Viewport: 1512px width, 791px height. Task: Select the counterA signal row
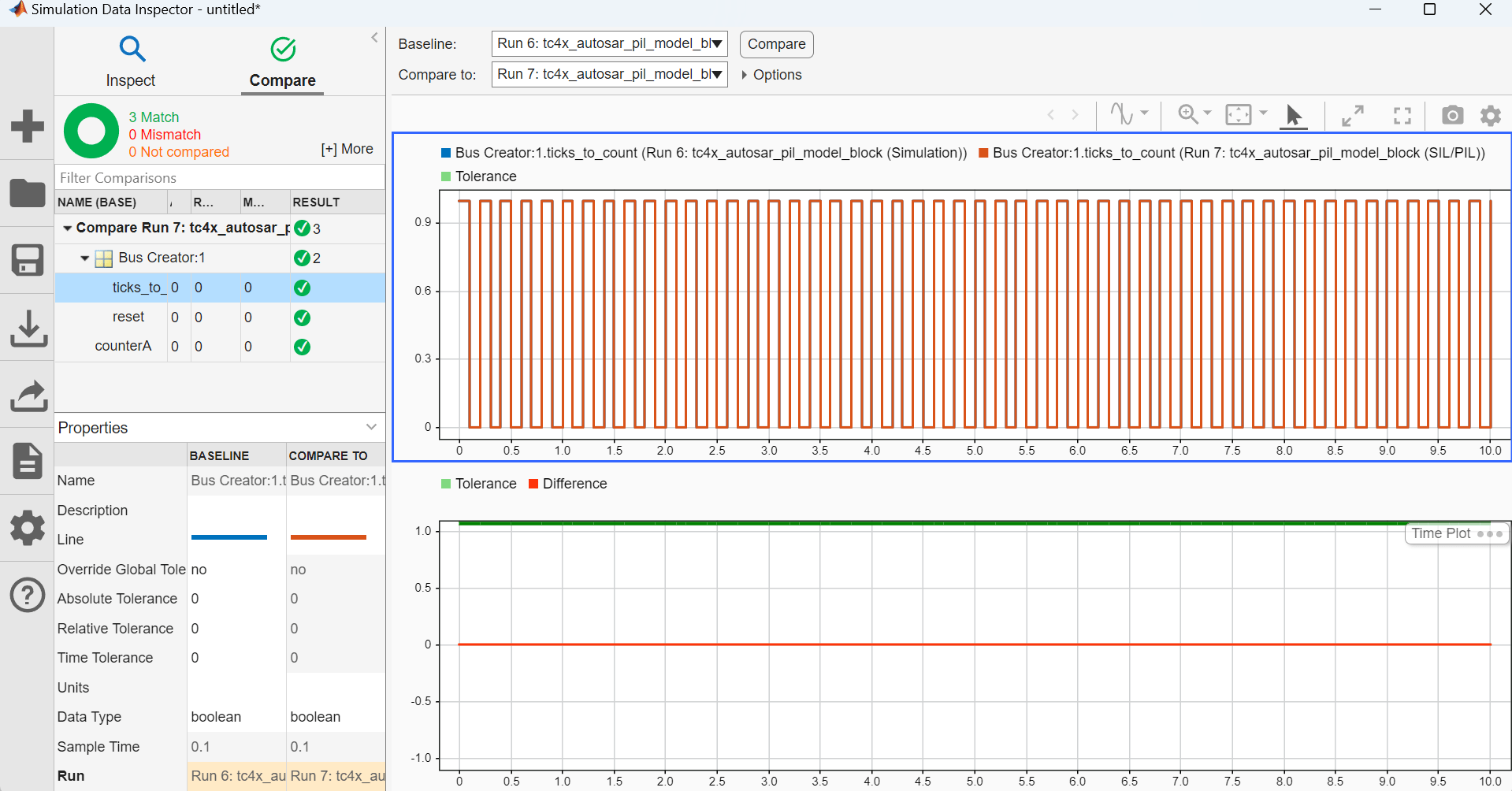[x=123, y=347]
